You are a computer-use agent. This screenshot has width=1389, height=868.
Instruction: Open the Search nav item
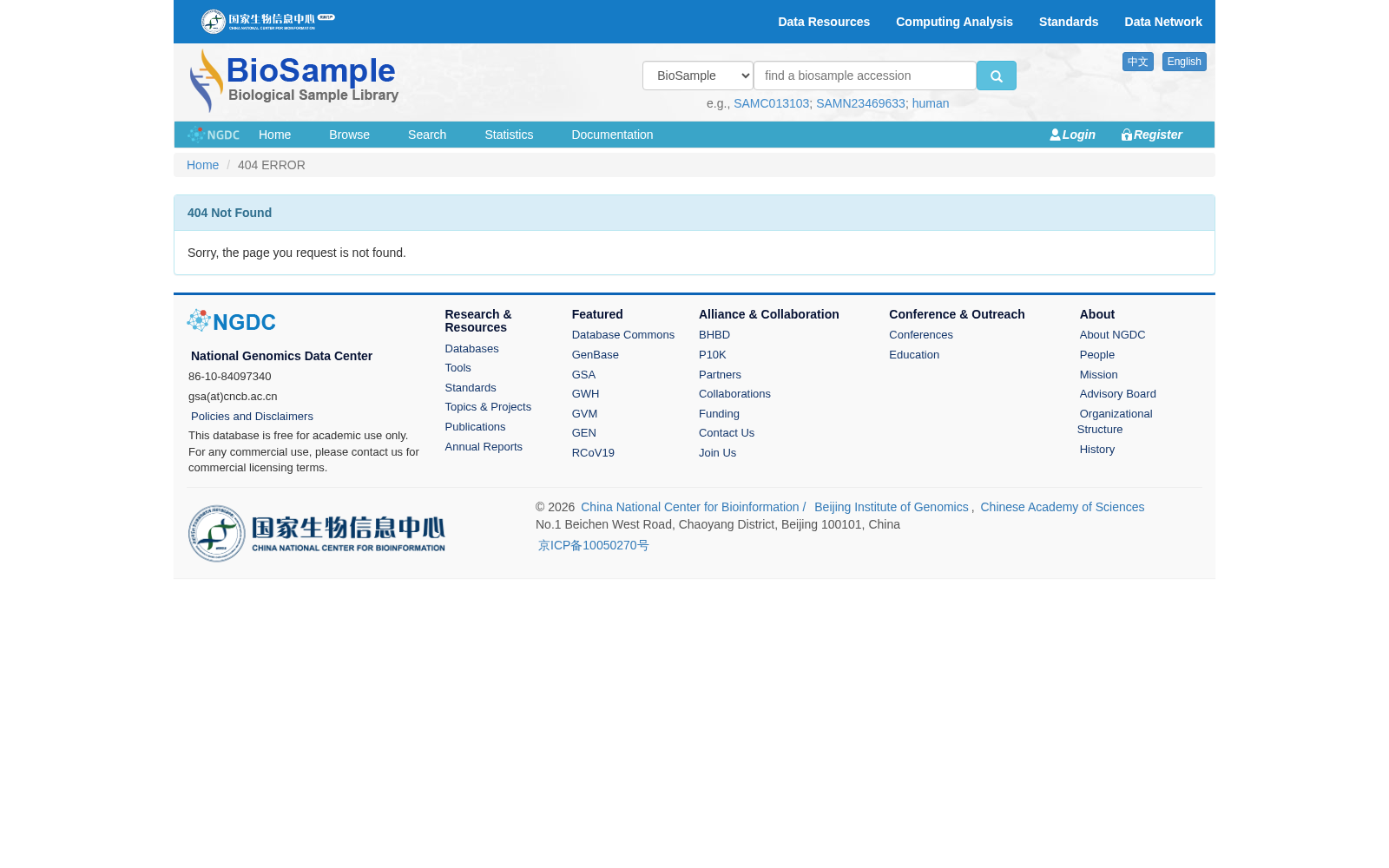(427, 135)
